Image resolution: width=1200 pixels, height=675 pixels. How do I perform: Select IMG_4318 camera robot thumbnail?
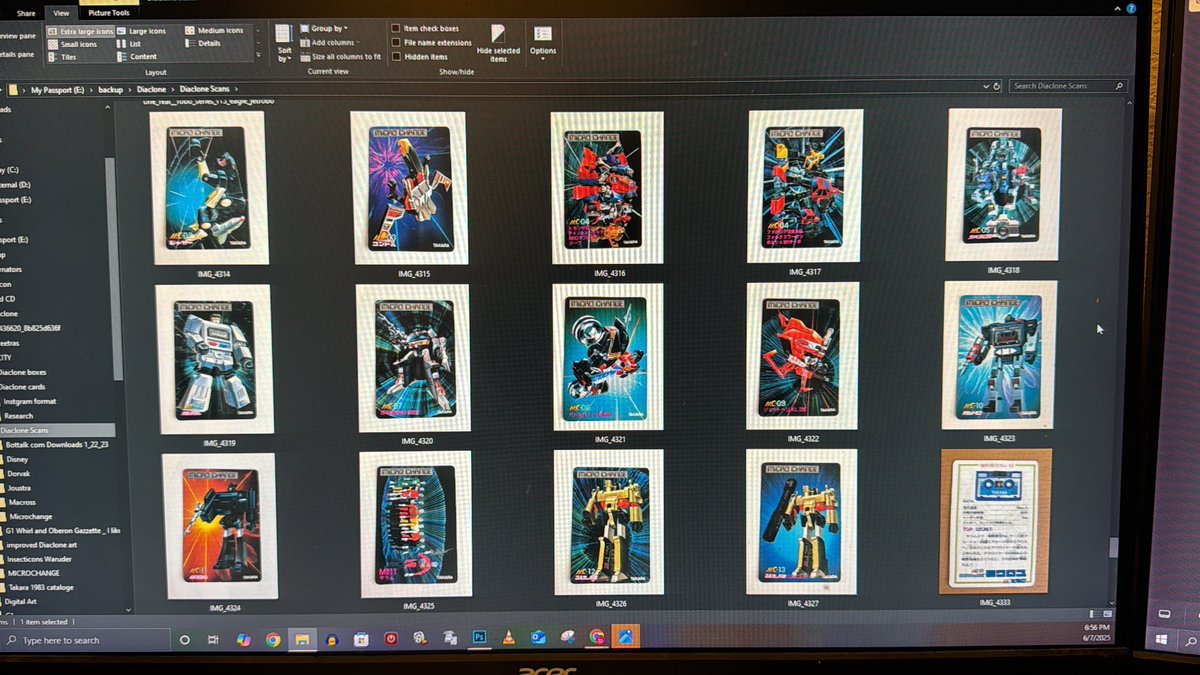[x=1004, y=185]
